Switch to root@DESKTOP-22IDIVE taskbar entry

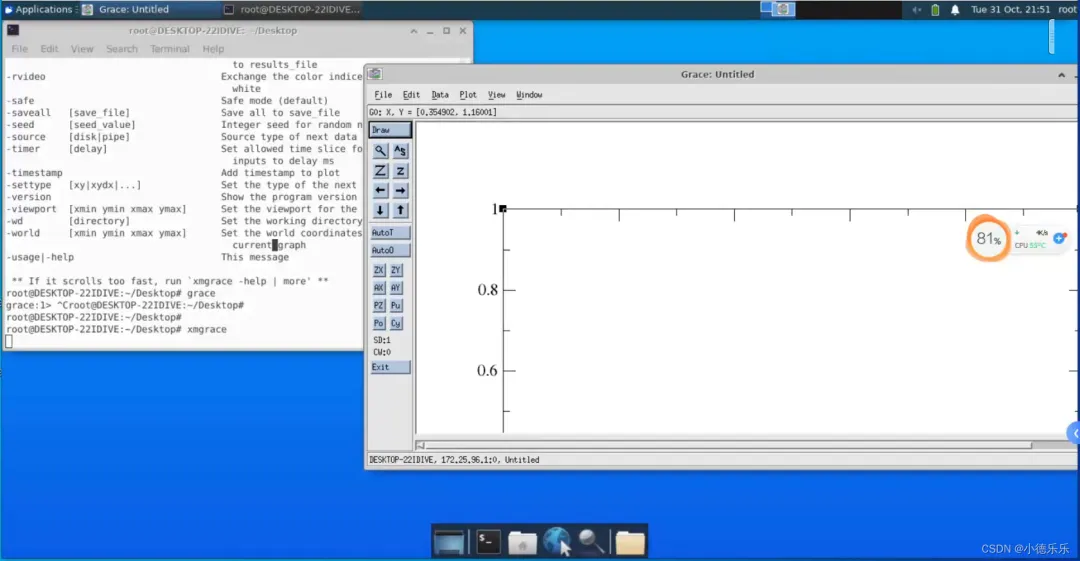292,10
